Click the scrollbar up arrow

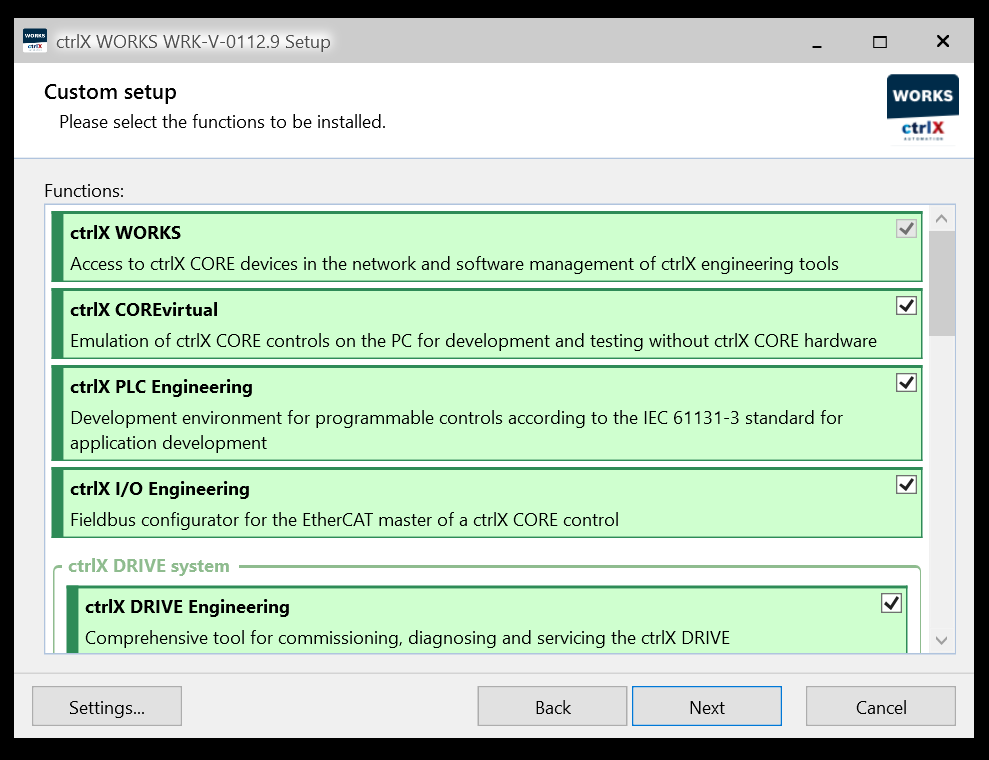point(942,219)
